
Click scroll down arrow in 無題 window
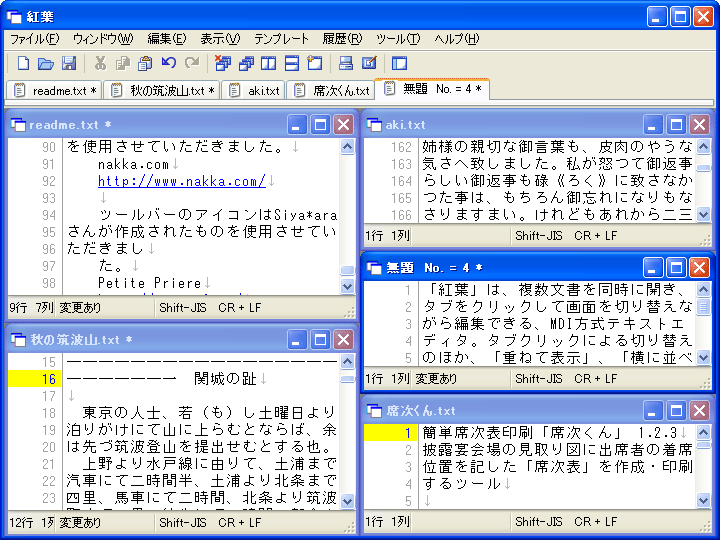coord(703,357)
